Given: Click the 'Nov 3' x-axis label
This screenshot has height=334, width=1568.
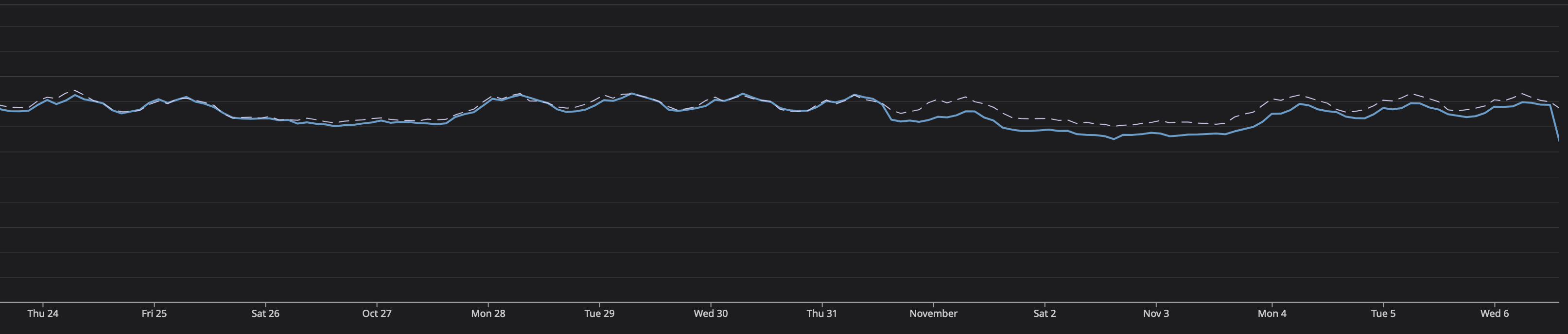Looking at the screenshot, I should point(1156,313).
